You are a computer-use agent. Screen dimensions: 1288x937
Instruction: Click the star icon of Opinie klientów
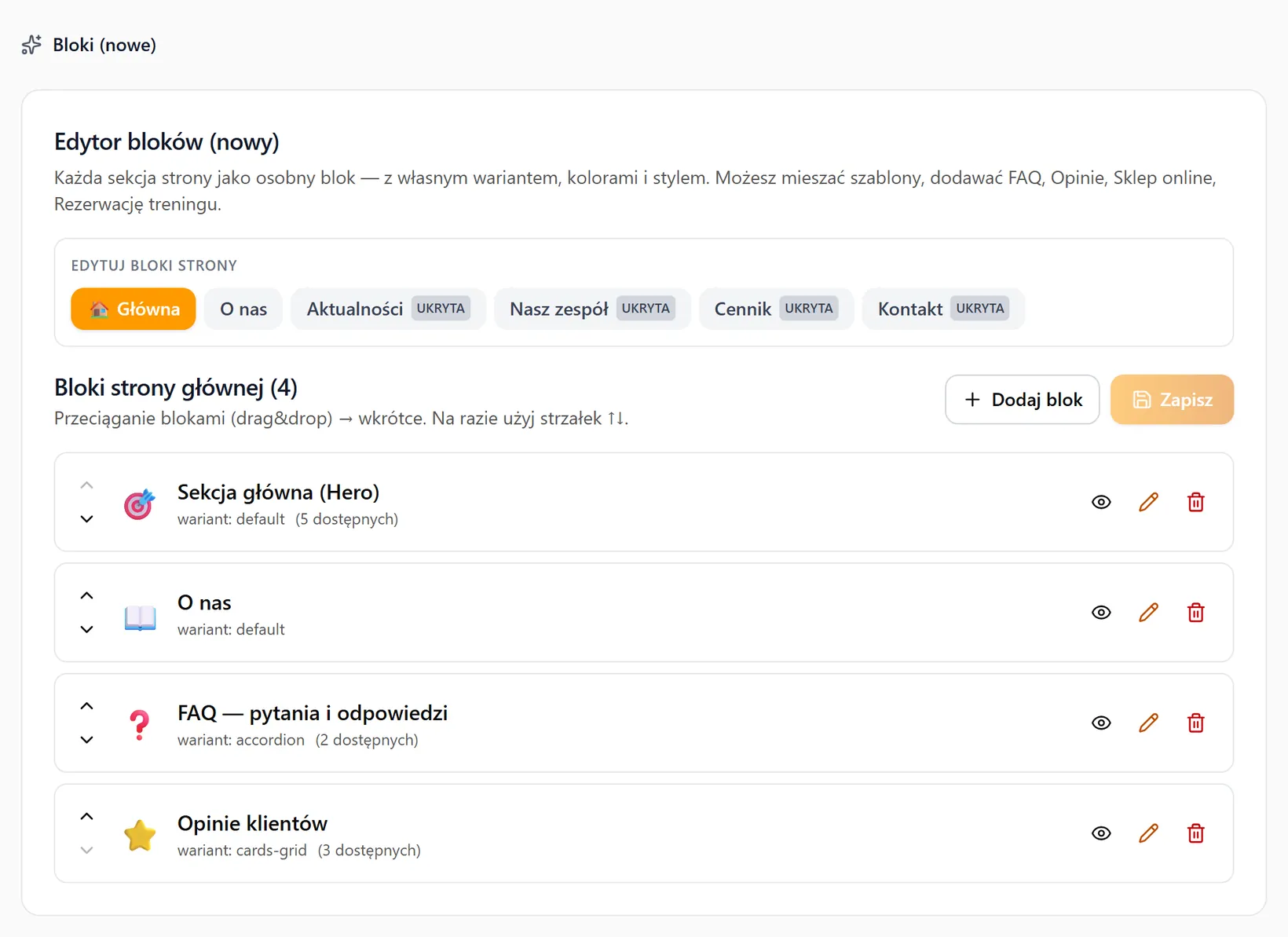[x=140, y=835]
